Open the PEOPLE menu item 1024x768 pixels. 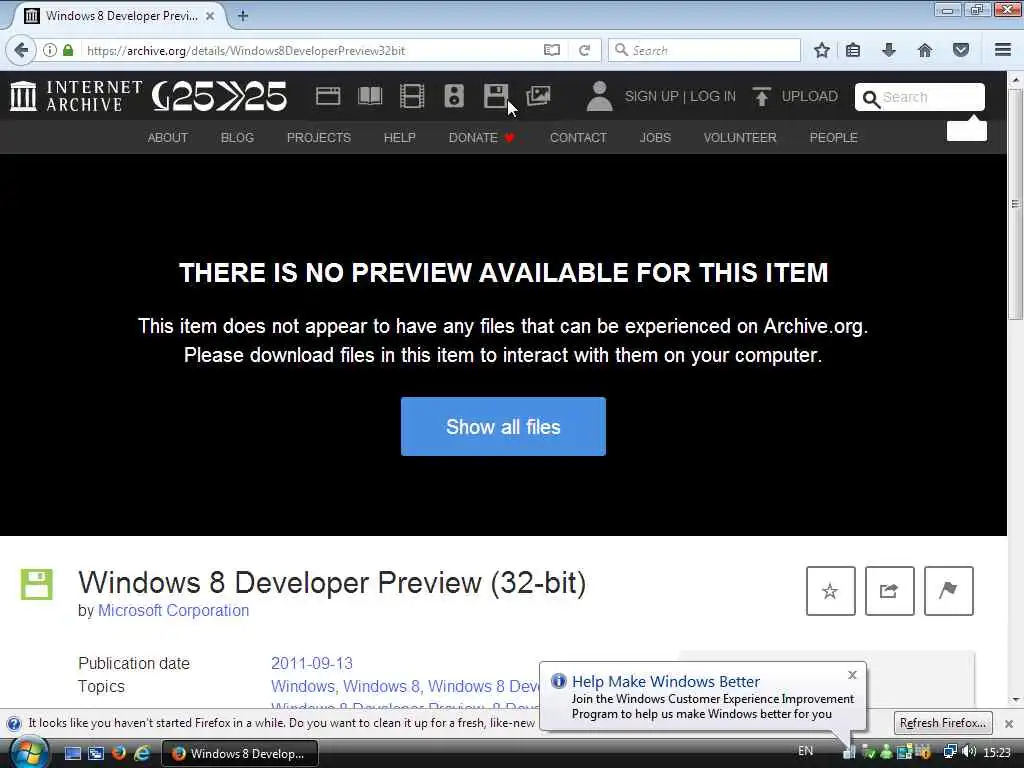(x=833, y=138)
